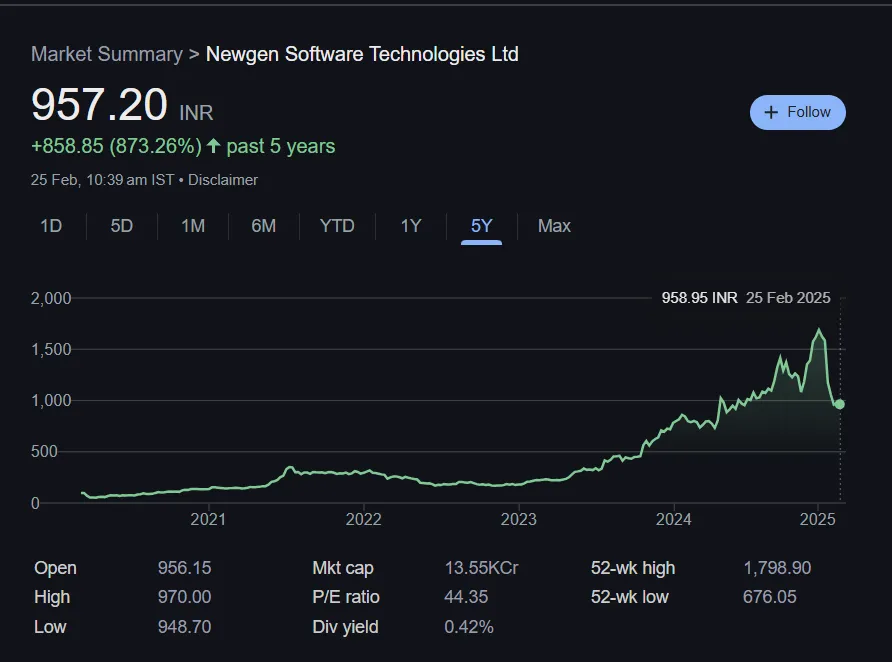Click the 2025 x-axis label
The image size is (892, 662).
coord(817,519)
